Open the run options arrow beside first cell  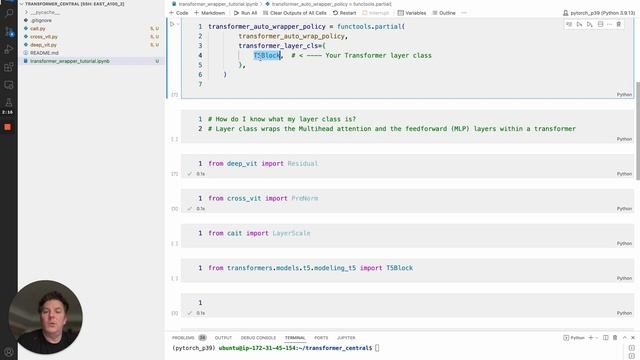(x=178, y=24)
